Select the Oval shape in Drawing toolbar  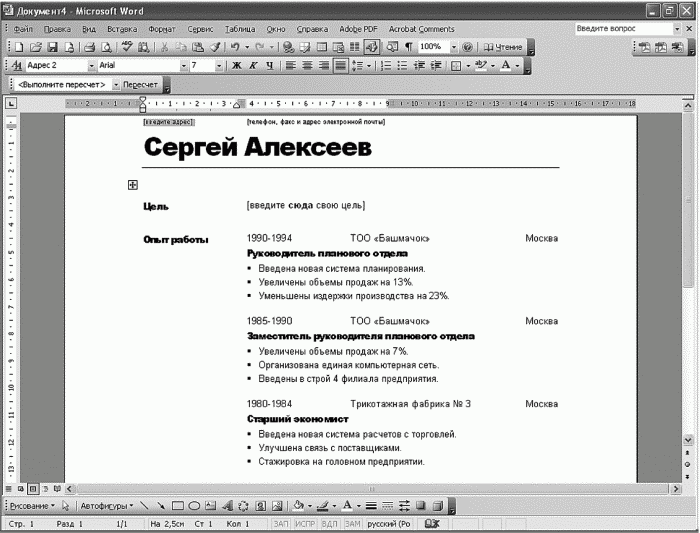194,506
